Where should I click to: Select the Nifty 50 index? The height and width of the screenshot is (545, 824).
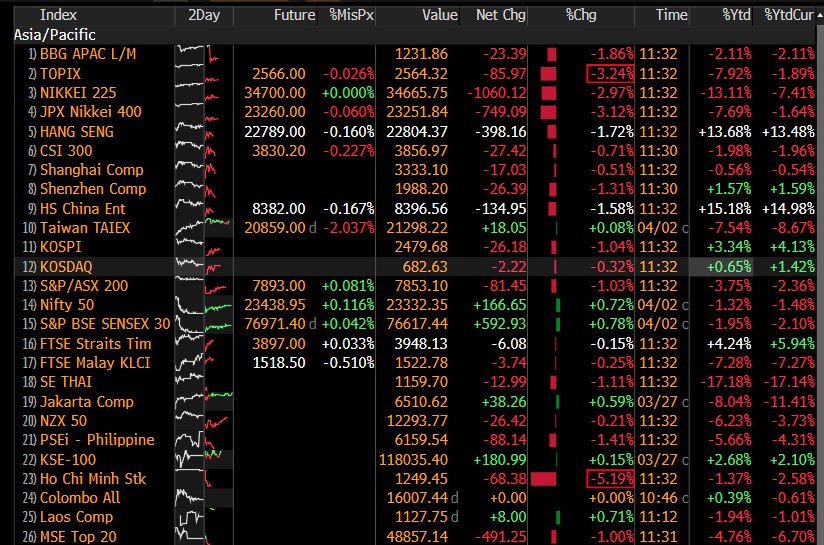(67, 305)
